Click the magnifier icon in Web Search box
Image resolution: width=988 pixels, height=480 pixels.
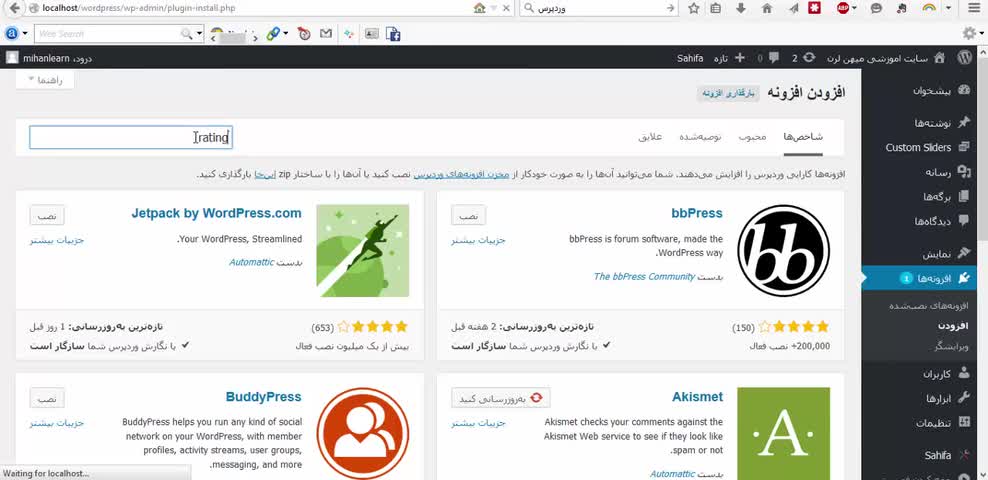click(187, 33)
